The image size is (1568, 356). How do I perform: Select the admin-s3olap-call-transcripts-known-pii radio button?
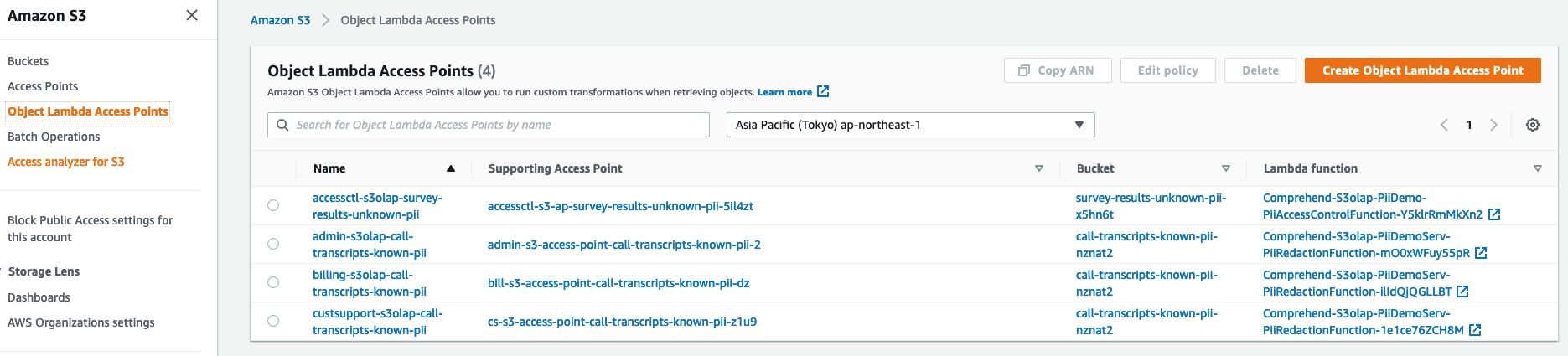[273, 244]
